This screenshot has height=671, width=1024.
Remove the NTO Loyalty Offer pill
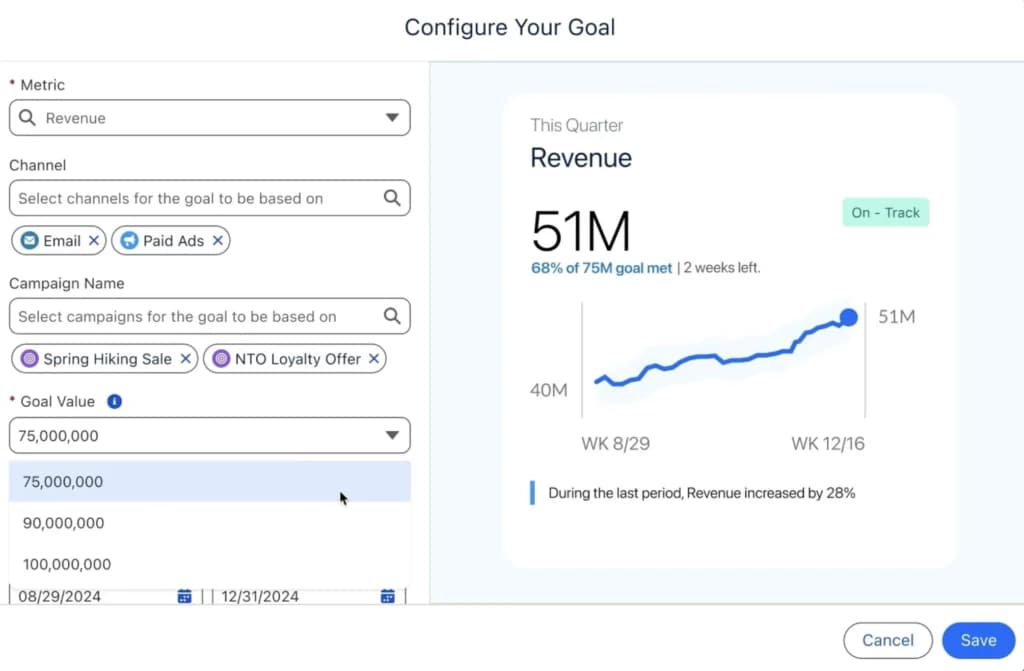[374, 359]
